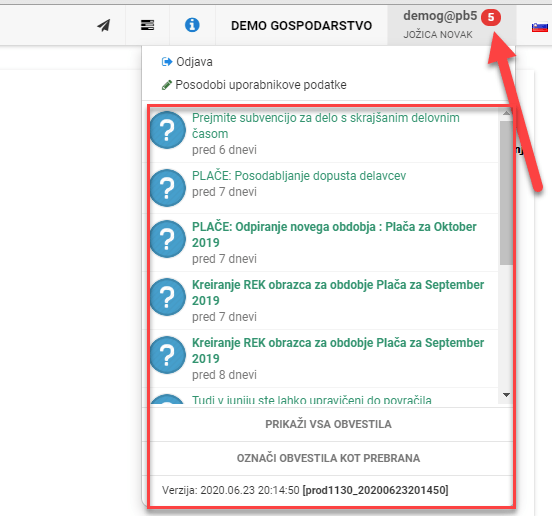This screenshot has height=516, width=552.
Task: Click question icon beside Odpiranje novega obdobja
Action: click(168, 239)
